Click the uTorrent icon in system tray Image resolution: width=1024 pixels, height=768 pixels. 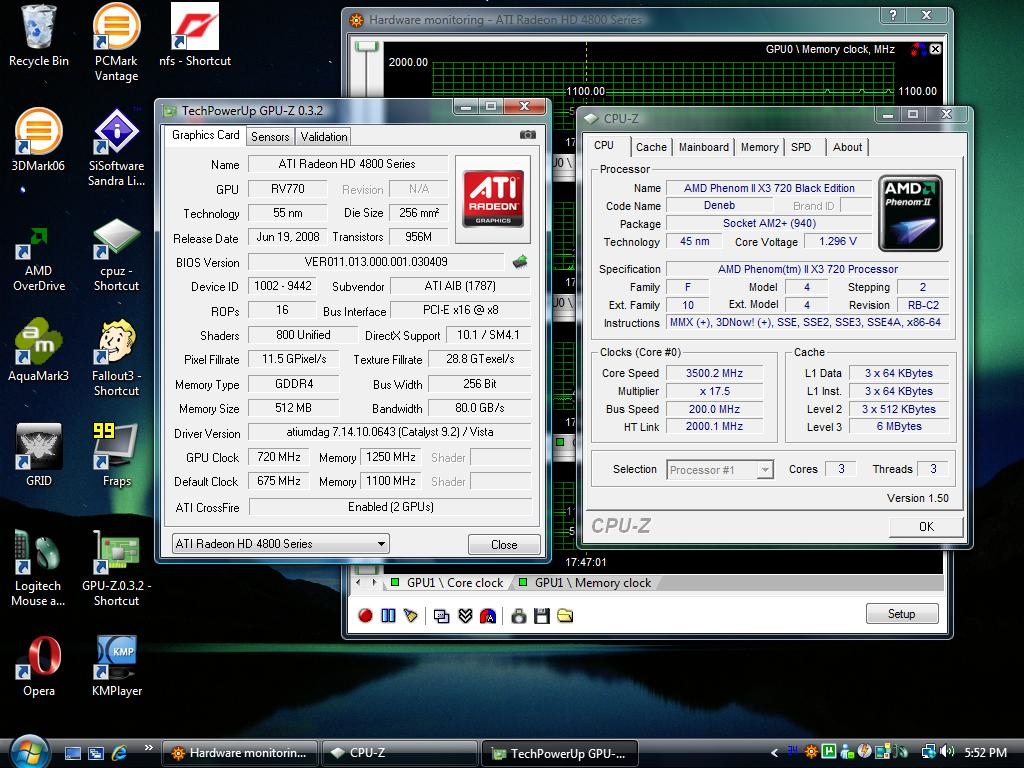[829, 752]
